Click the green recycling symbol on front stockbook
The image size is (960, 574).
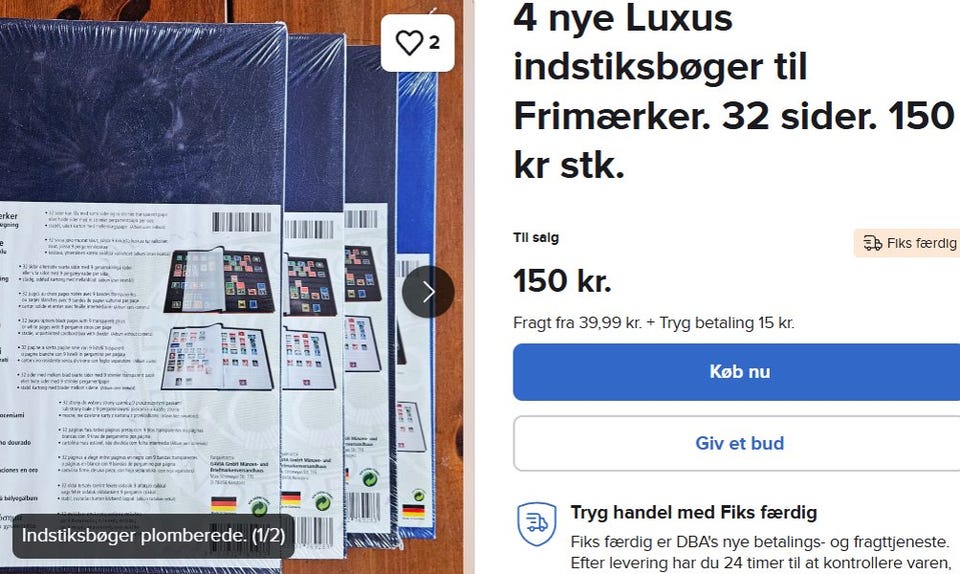click(259, 506)
